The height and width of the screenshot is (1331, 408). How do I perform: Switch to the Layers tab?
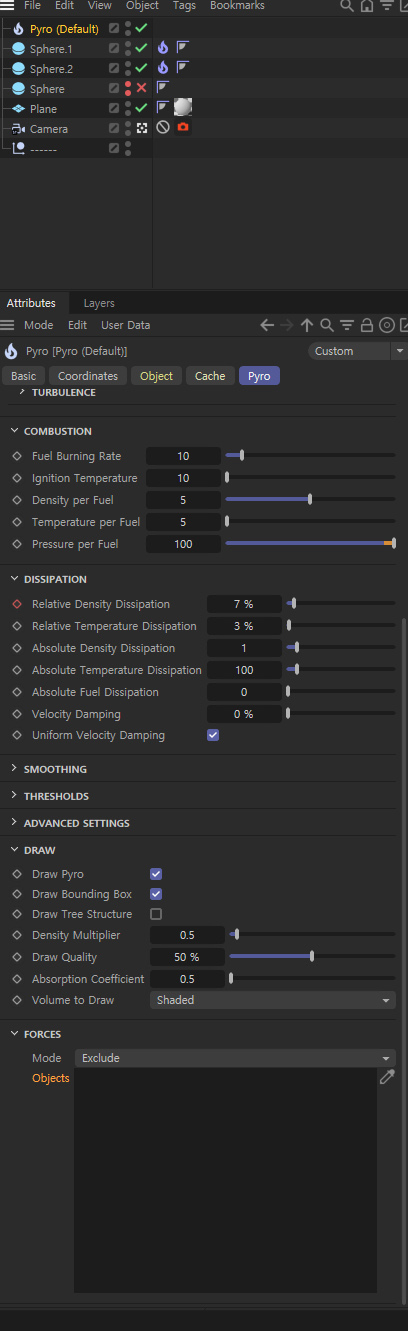click(99, 303)
